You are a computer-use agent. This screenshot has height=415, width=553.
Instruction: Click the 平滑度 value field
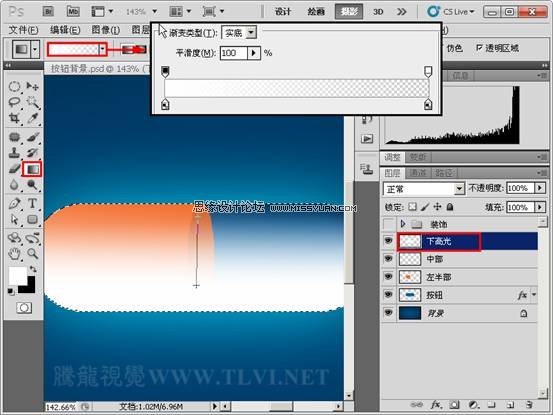(233, 53)
